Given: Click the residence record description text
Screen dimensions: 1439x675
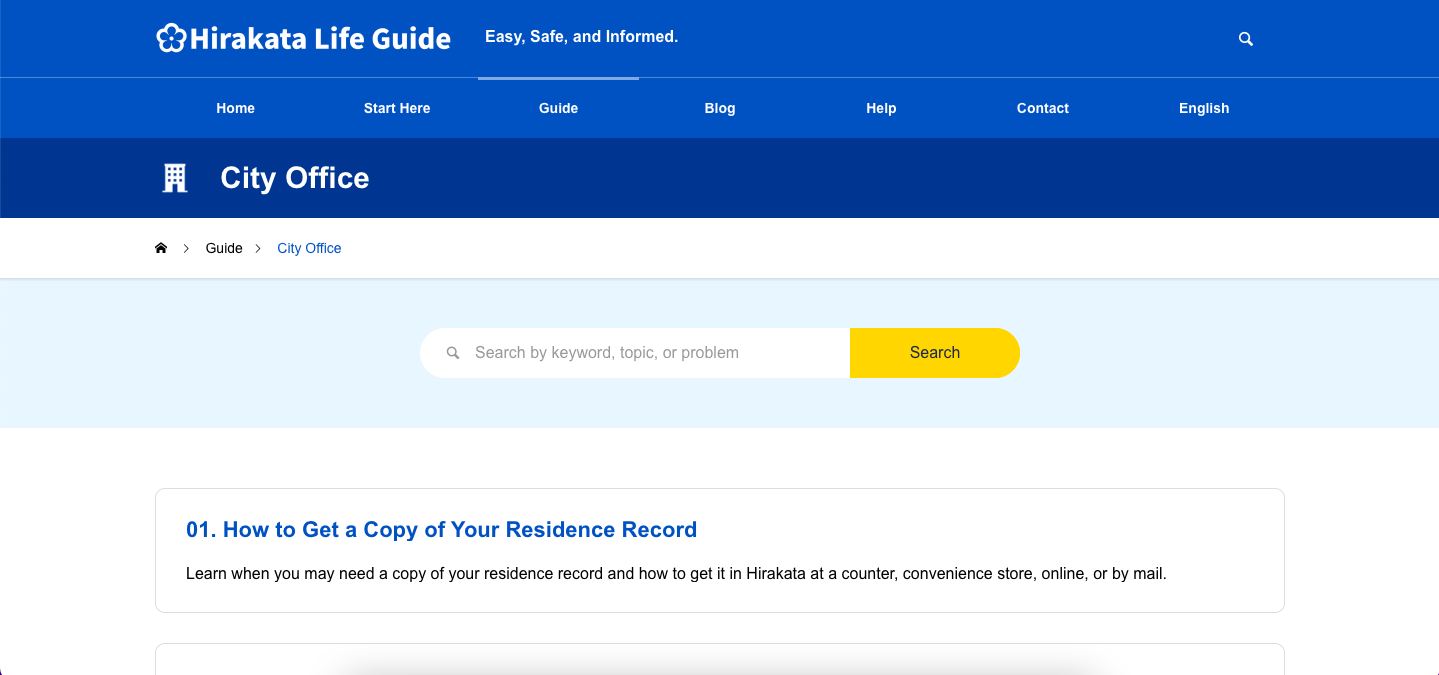Looking at the screenshot, I should (x=676, y=574).
